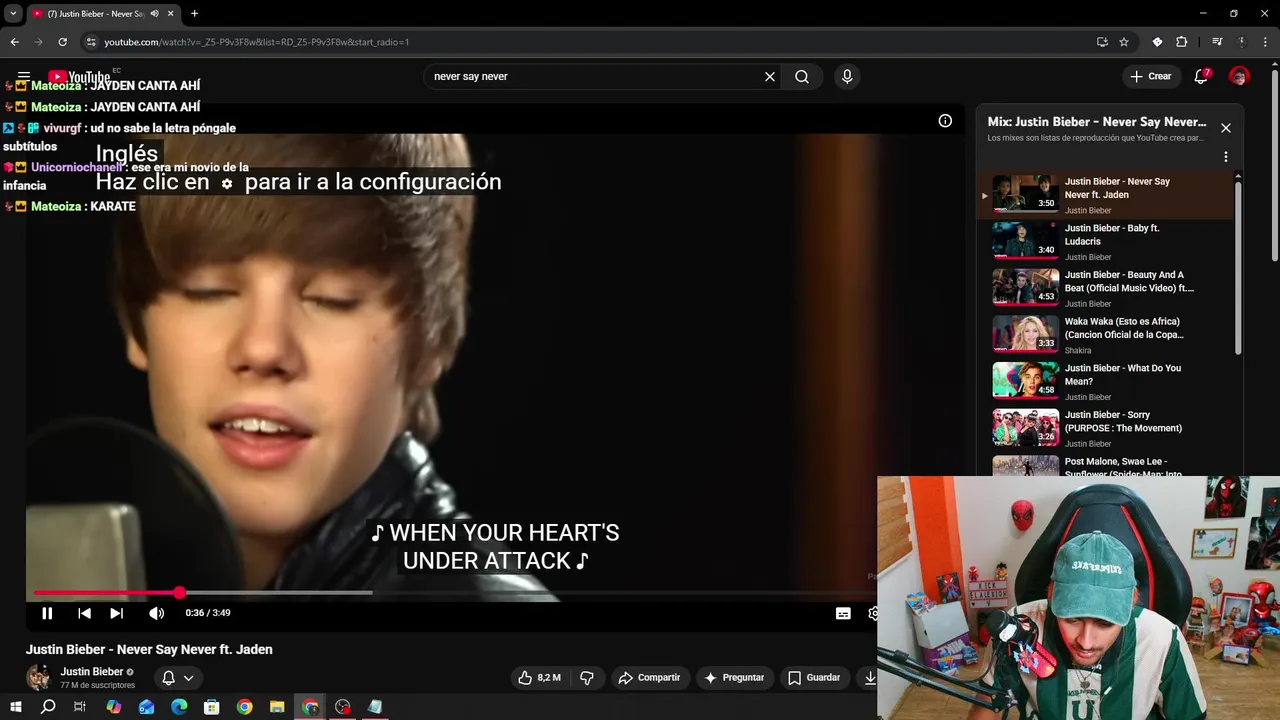Image resolution: width=1280 pixels, height=720 pixels.
Task: Launch Microsoft Edge from the taskbar
Action: 179,707
